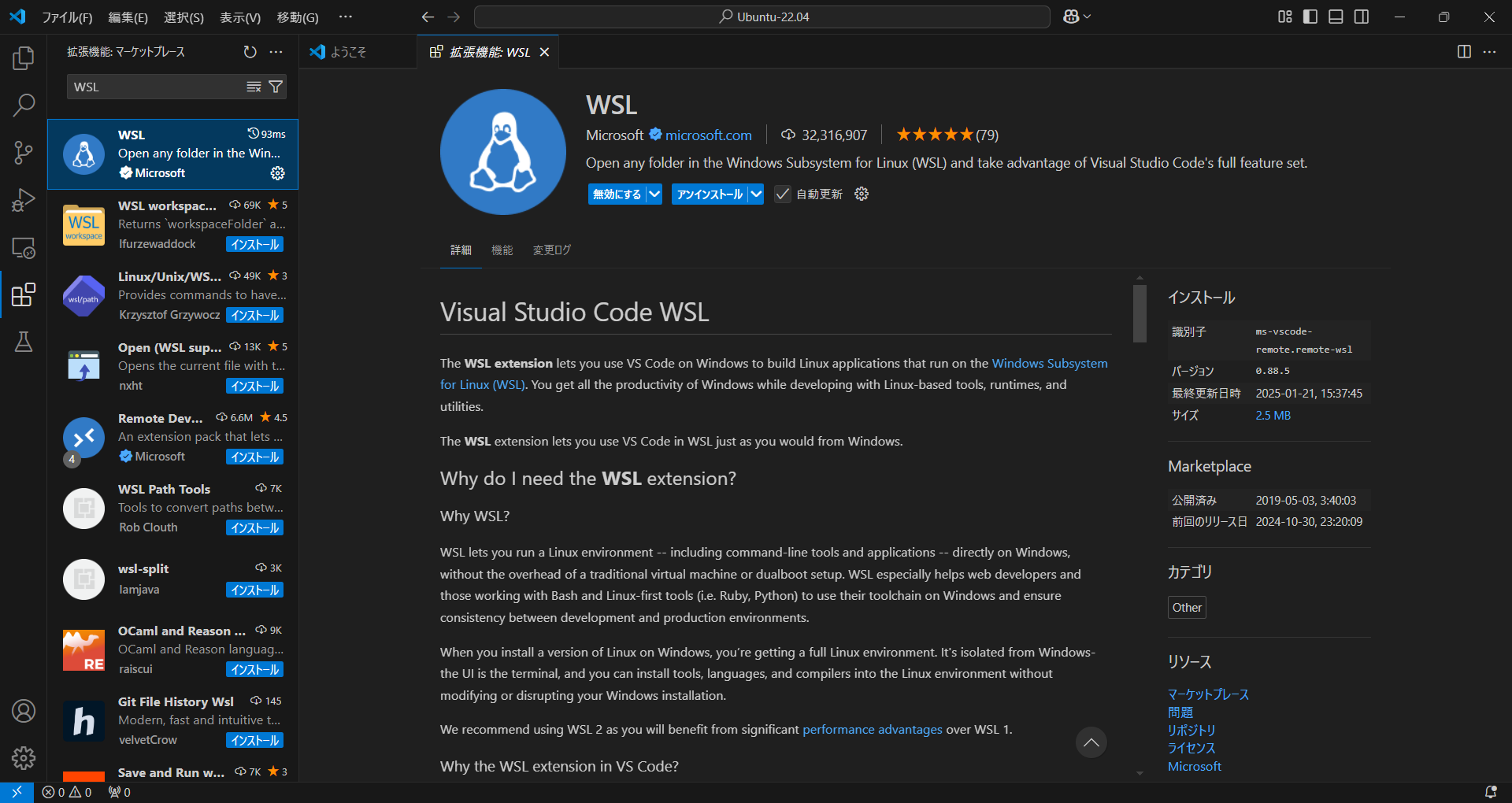Screen dimensions: 1512x803
Task: Open microsoft.com publisher link
Action: (708, 135)
